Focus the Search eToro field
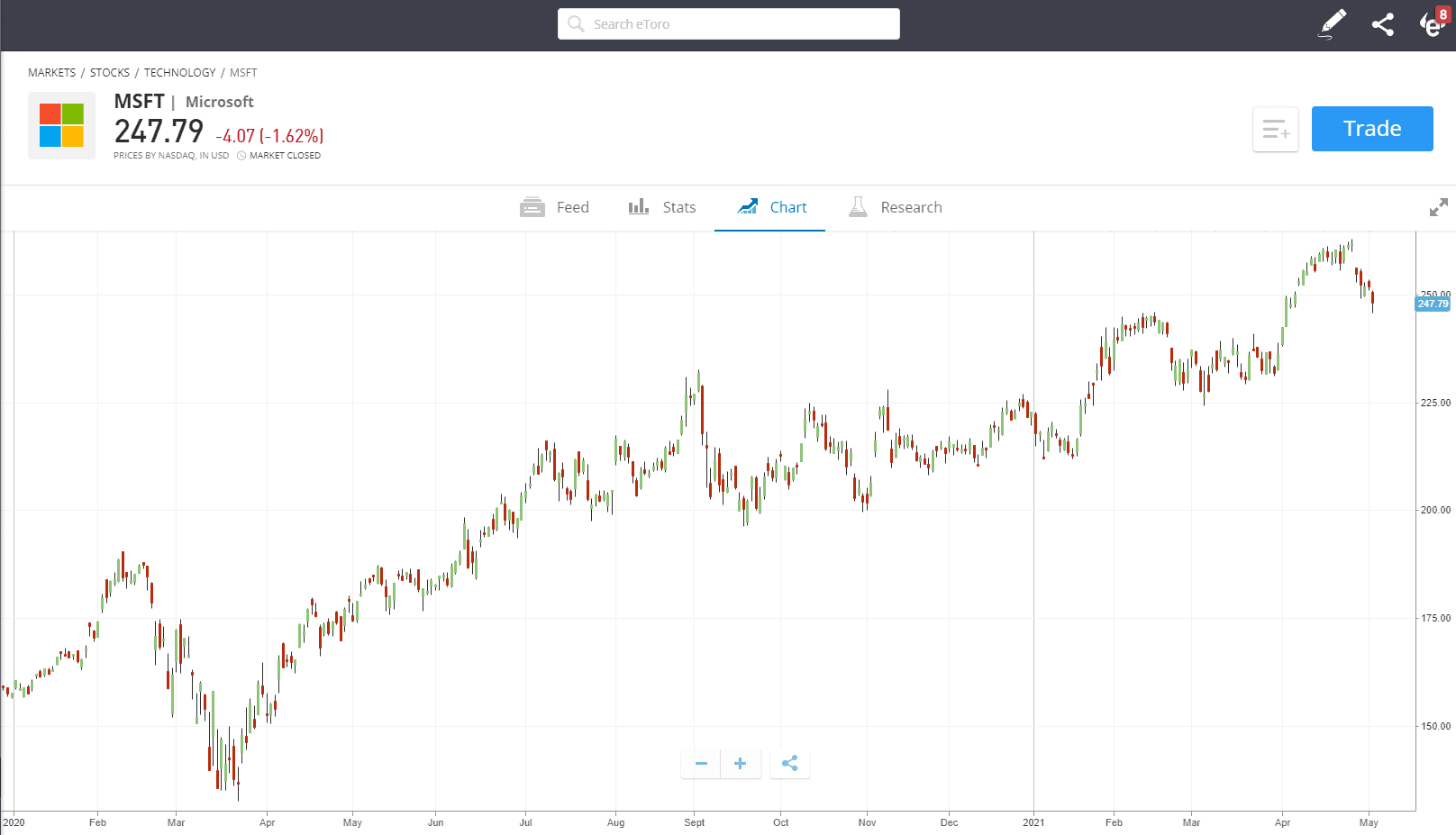This screenshot has height=835, width=1456. [728, 24]
